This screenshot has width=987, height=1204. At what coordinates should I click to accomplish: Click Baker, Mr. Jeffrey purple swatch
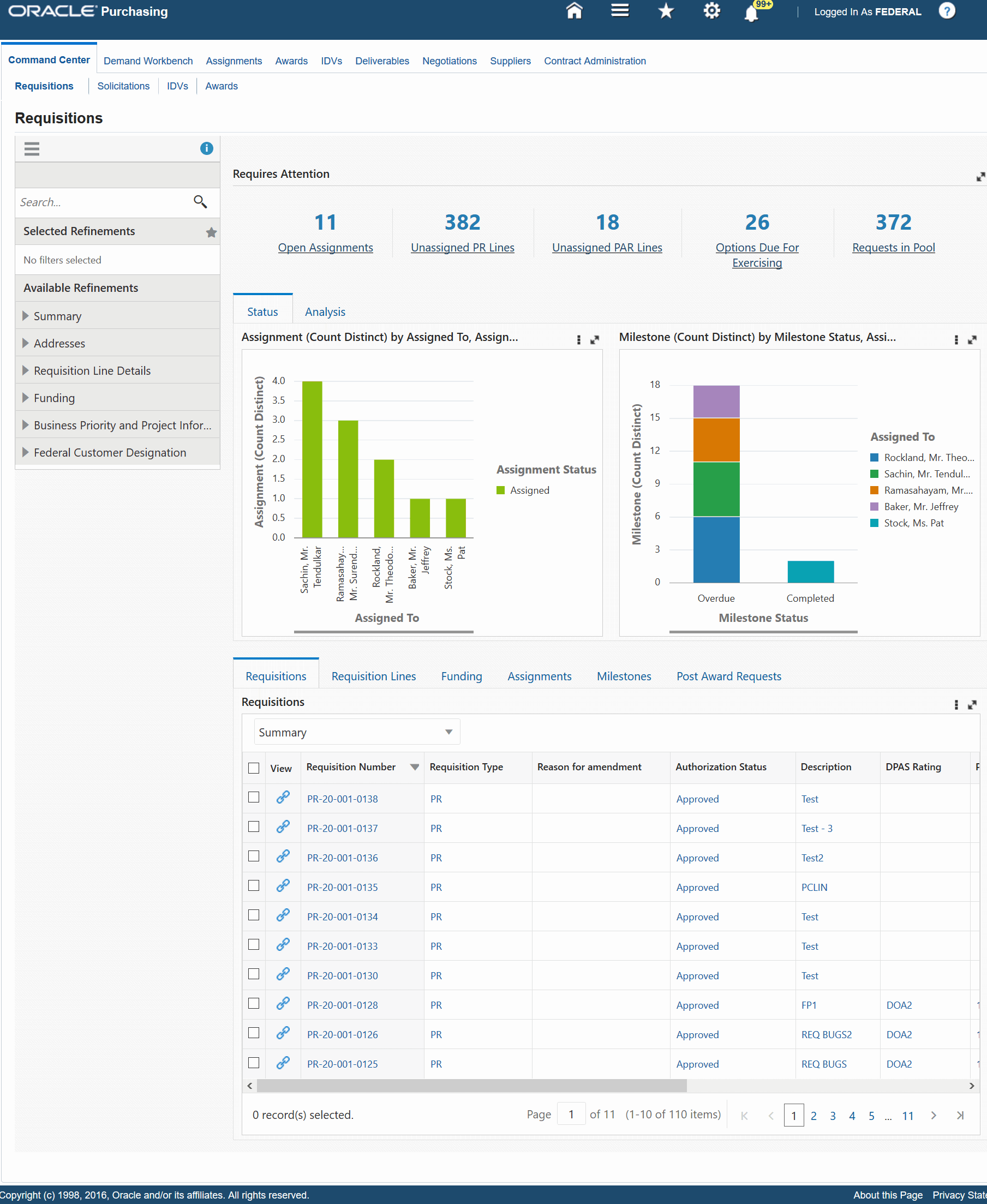click(875, 506)
